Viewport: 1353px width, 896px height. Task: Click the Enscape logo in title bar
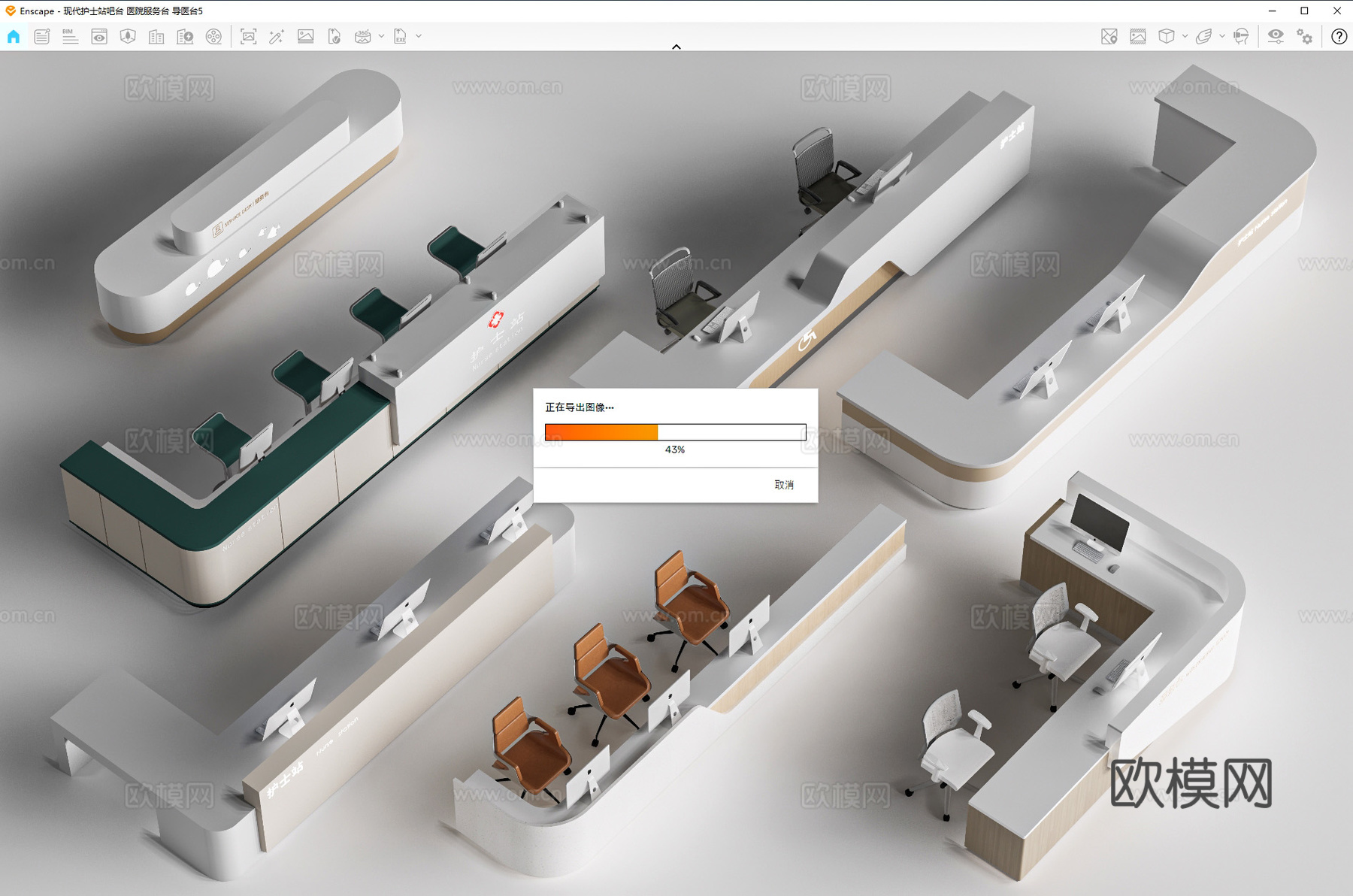tap(11, 11)
